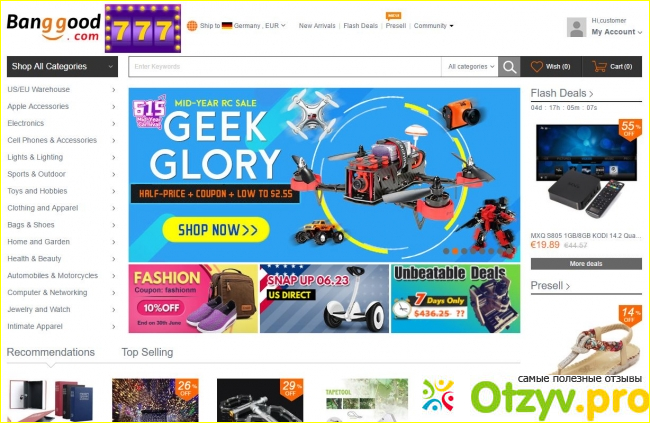The height and width of the screenshot is (423, 650).
Task: Click the More deals button
Action: [x=586, y=264]
